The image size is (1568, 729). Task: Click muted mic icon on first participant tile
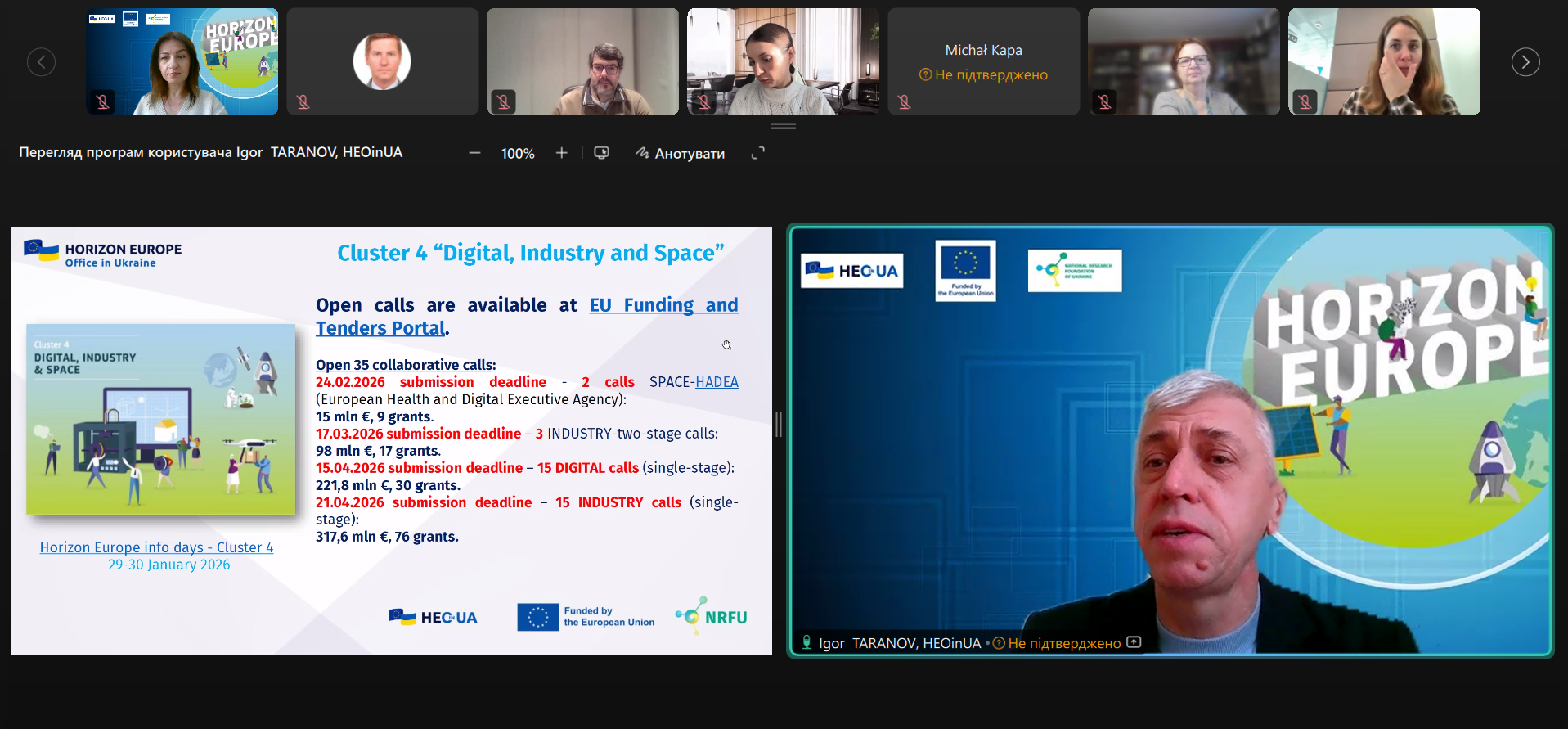pyautogui.click(x=103, y=102)
